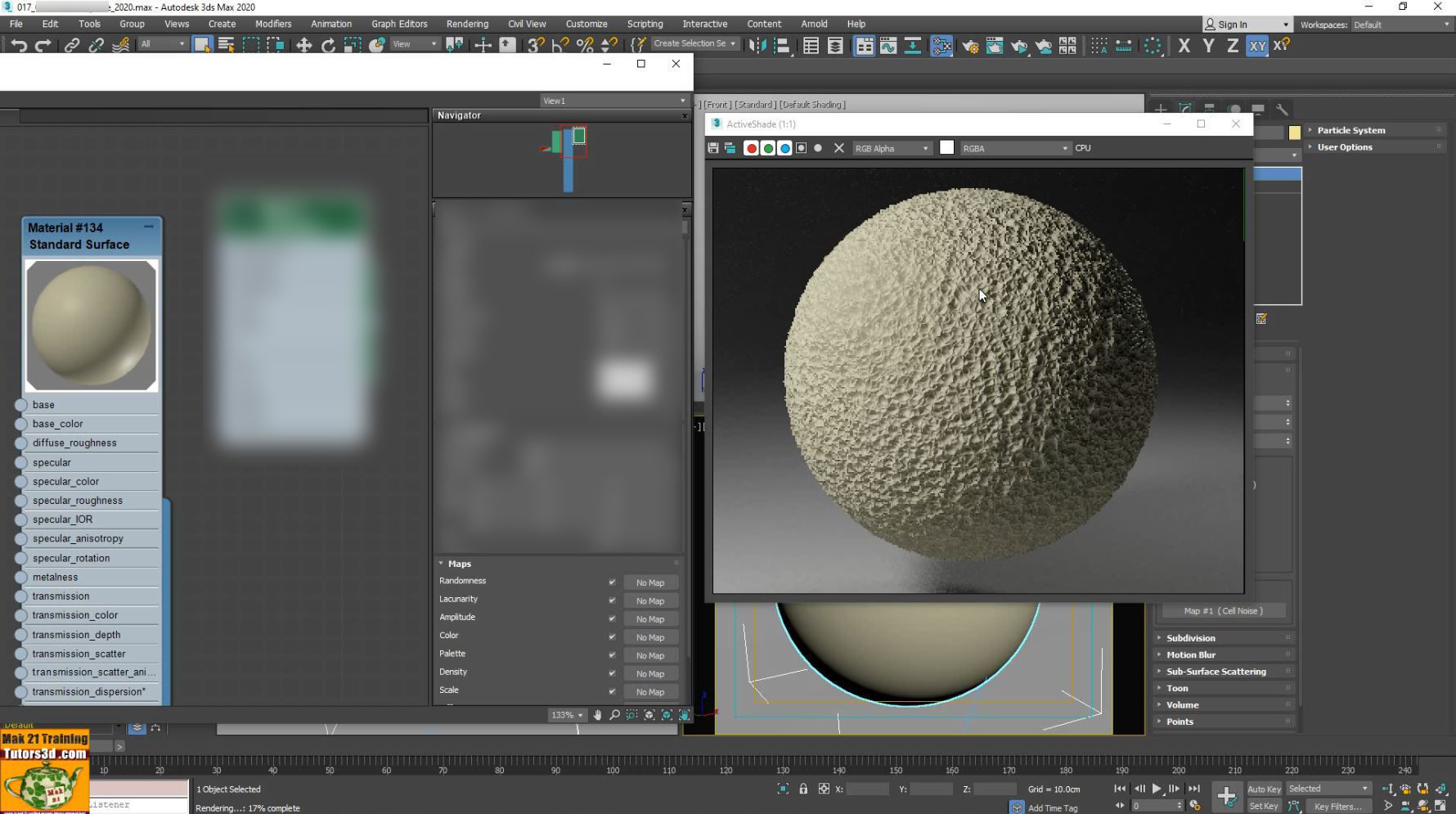Click No Map button for Amplitude
The width and height of the screenshot is (1456, 814).
650,618
